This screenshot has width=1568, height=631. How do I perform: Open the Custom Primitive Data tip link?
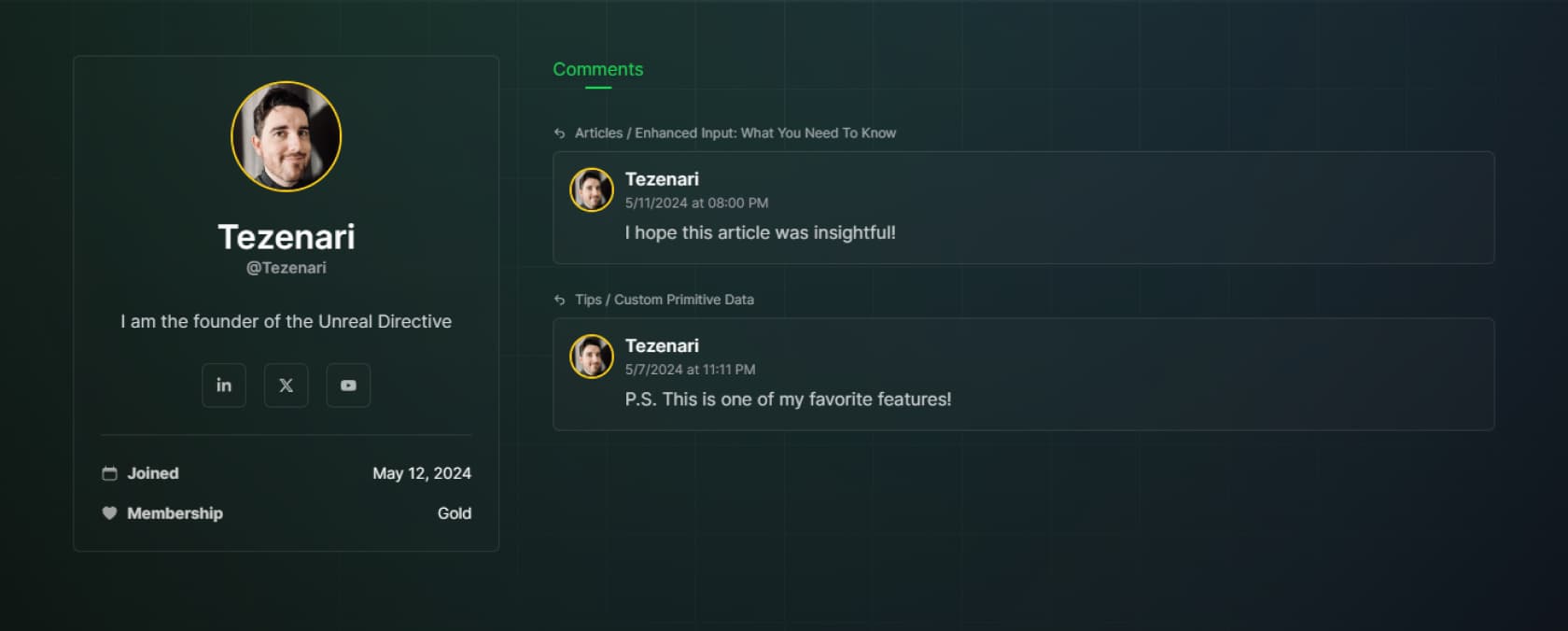point(665,300)
